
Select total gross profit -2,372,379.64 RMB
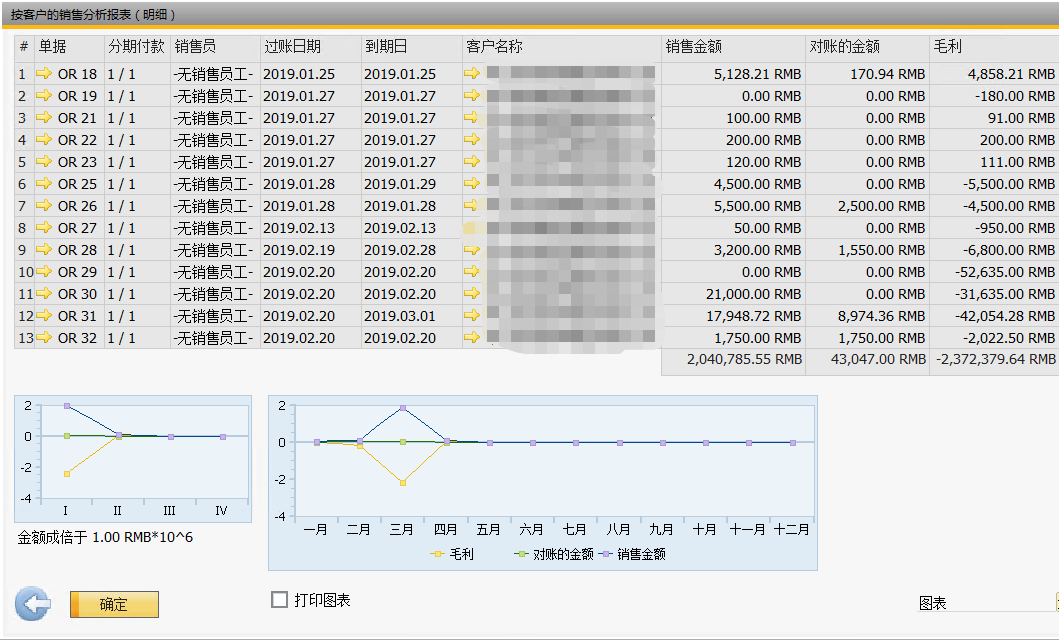click(x=994, y=360)
